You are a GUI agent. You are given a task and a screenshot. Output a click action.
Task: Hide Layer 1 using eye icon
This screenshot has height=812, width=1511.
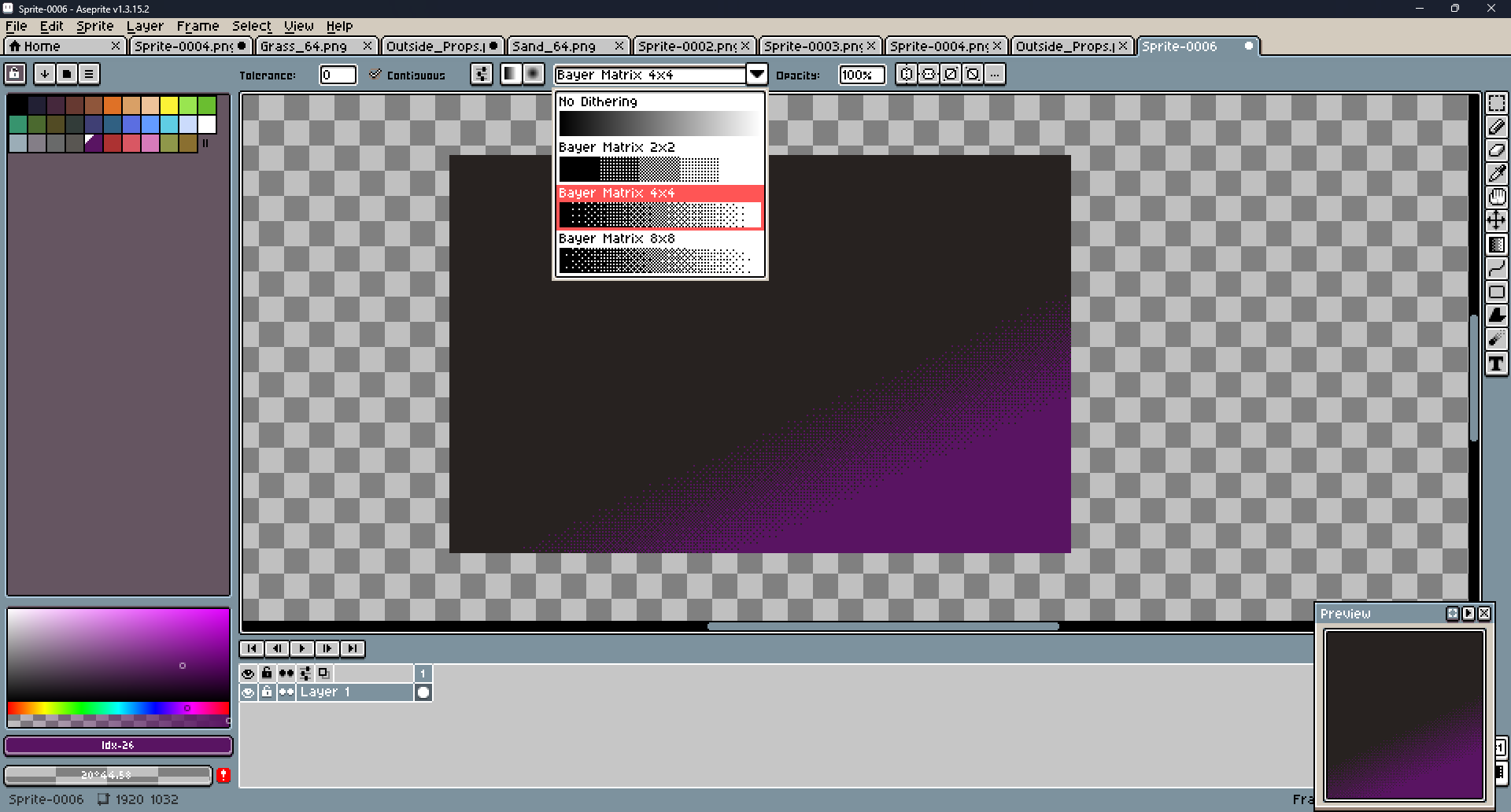248,692
